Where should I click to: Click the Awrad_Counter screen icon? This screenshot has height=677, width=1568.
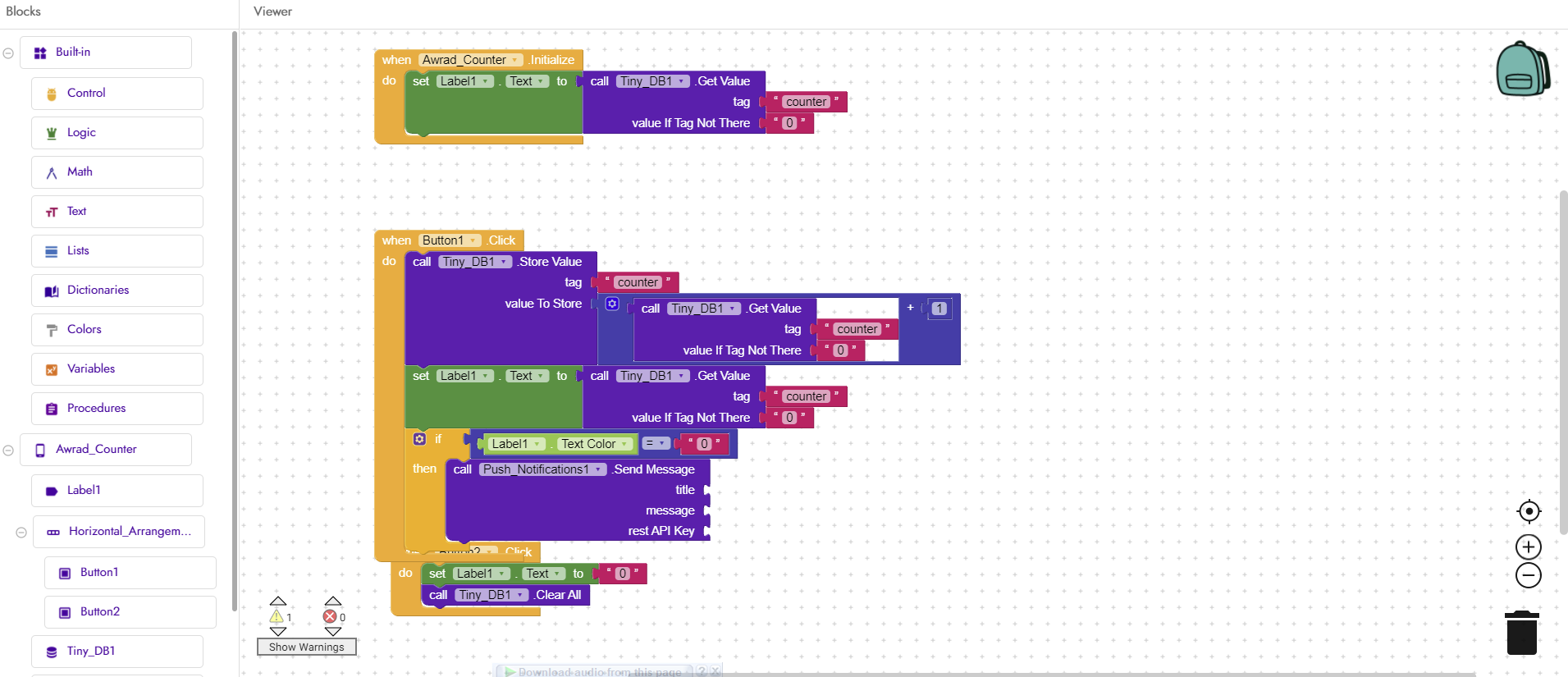tap(40, 450)
